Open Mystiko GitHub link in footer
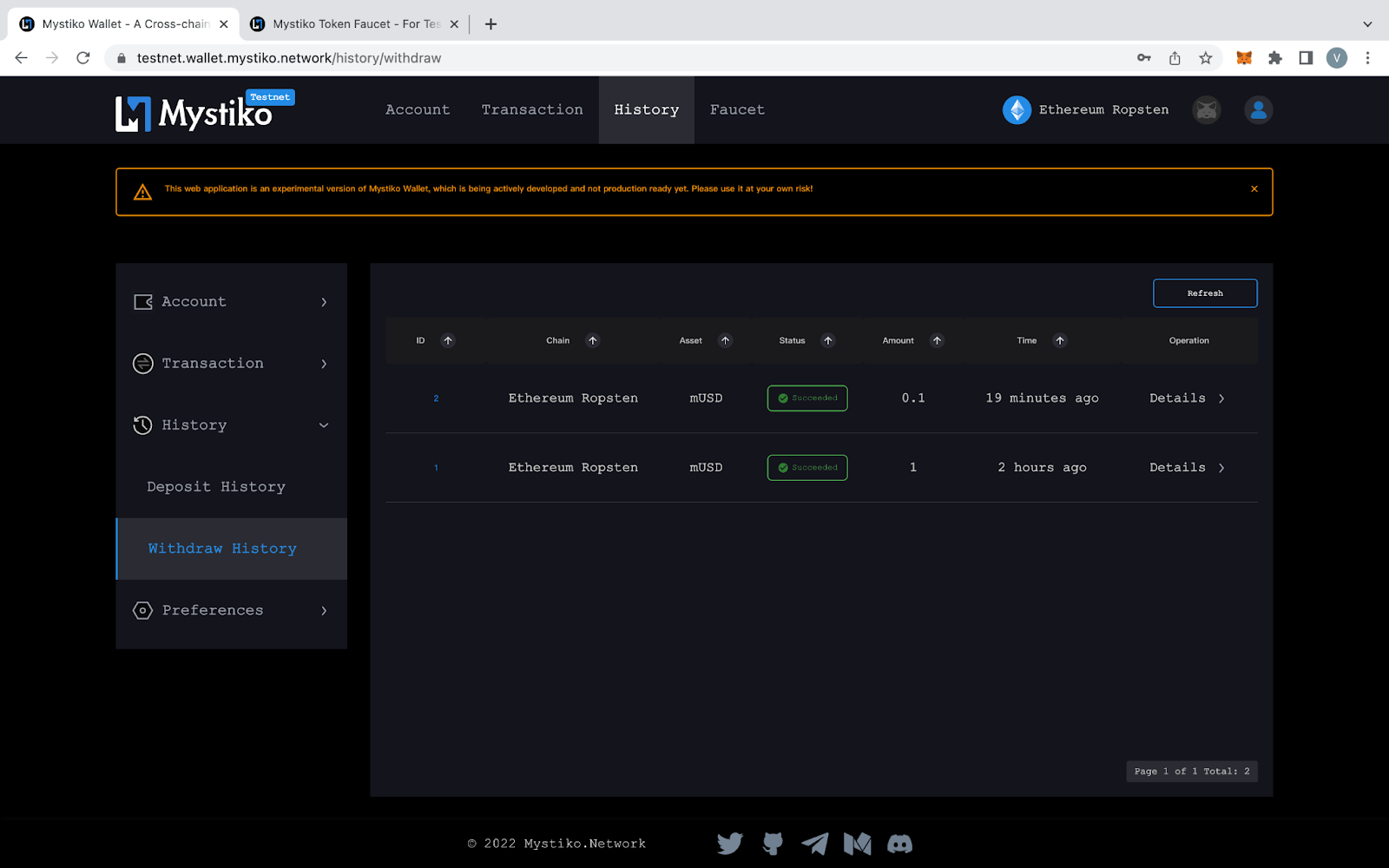The width and height of the screenshot is (1389, 868). [x=773, y=844]
